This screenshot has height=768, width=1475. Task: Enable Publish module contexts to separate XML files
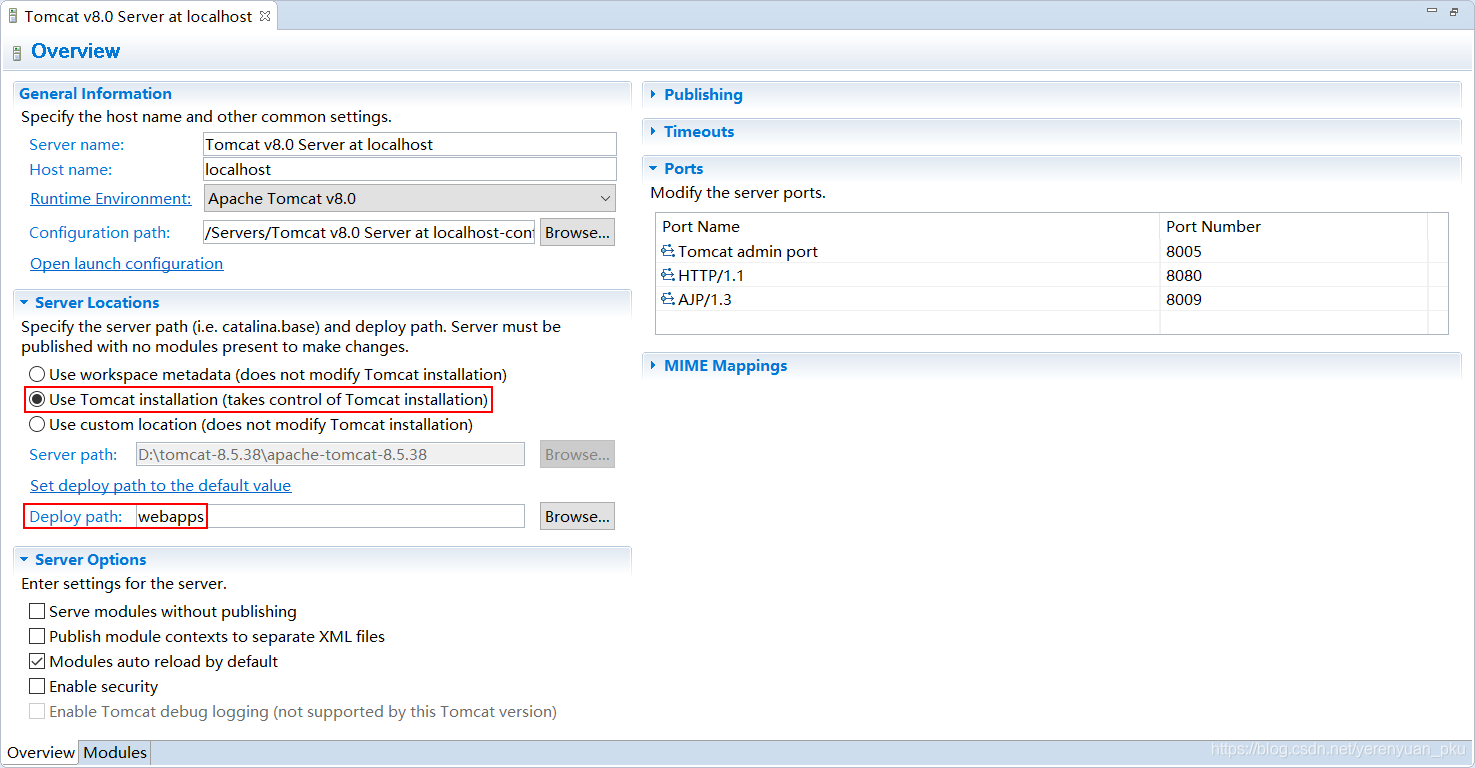coord(37,636)
